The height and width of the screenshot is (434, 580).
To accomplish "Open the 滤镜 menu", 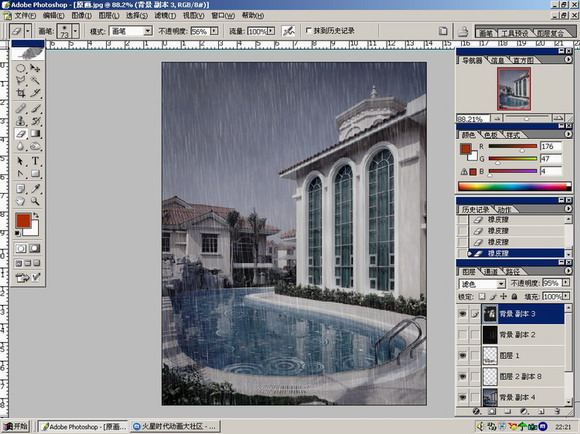I will pyautogui.click(x=165, y=16).
